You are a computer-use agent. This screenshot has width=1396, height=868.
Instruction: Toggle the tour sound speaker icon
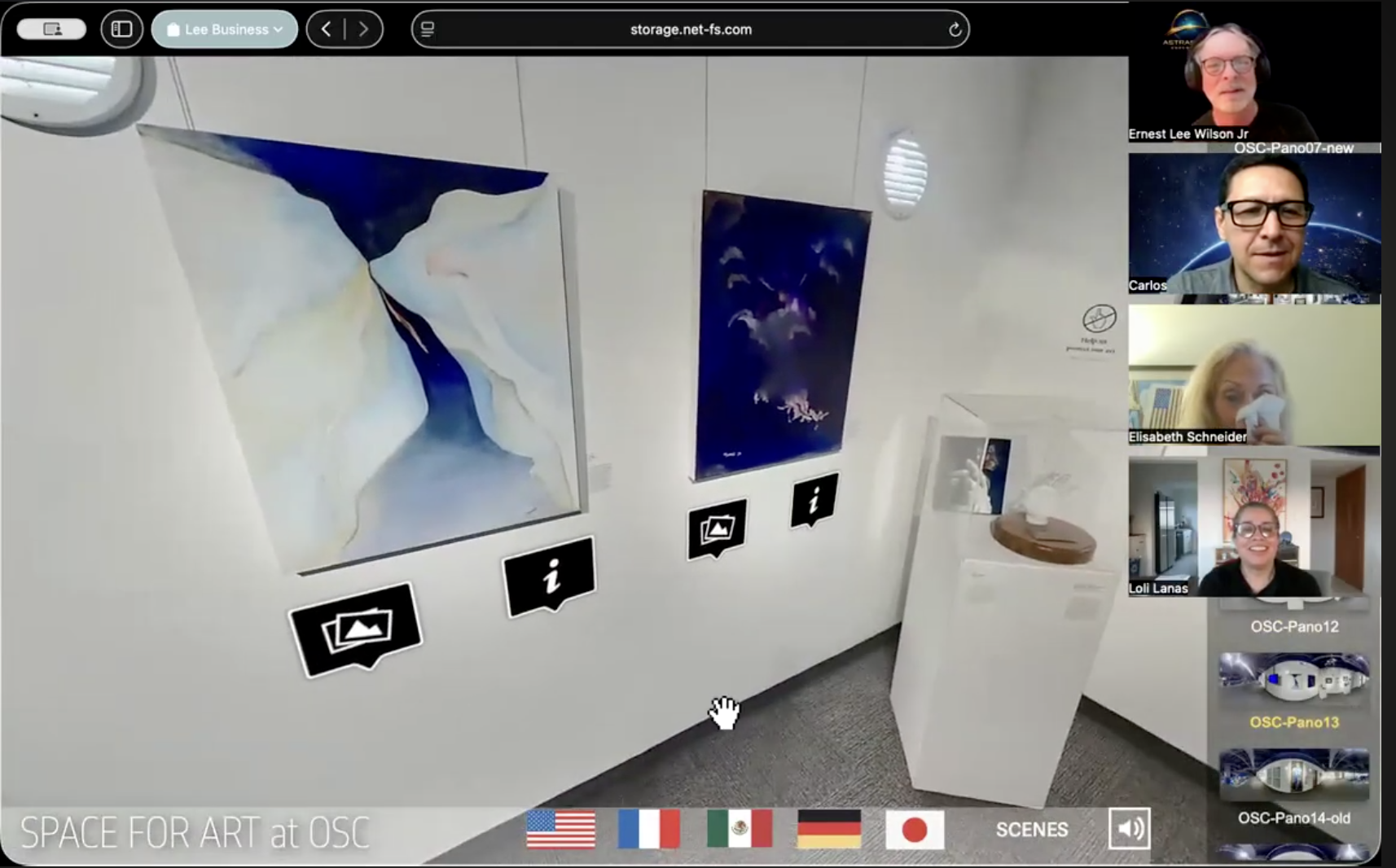tap(1129, 828)
